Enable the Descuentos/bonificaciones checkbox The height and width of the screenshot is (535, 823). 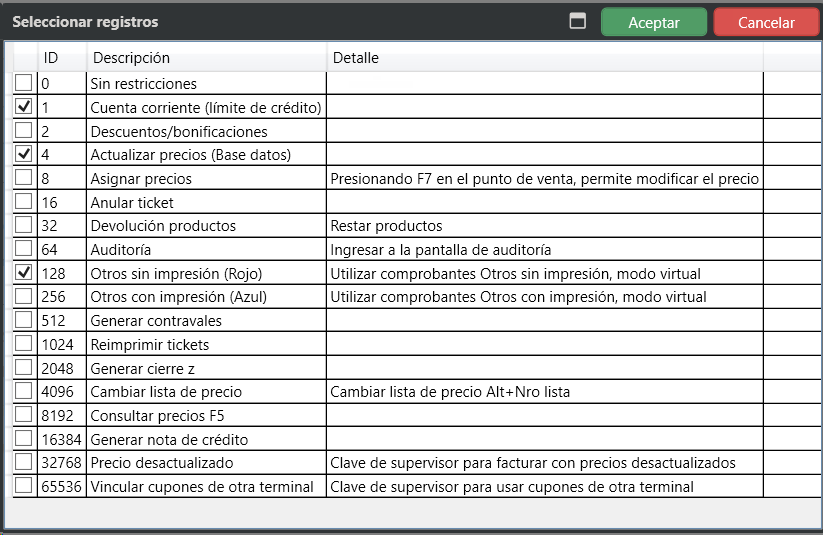[x=23, y=130]
